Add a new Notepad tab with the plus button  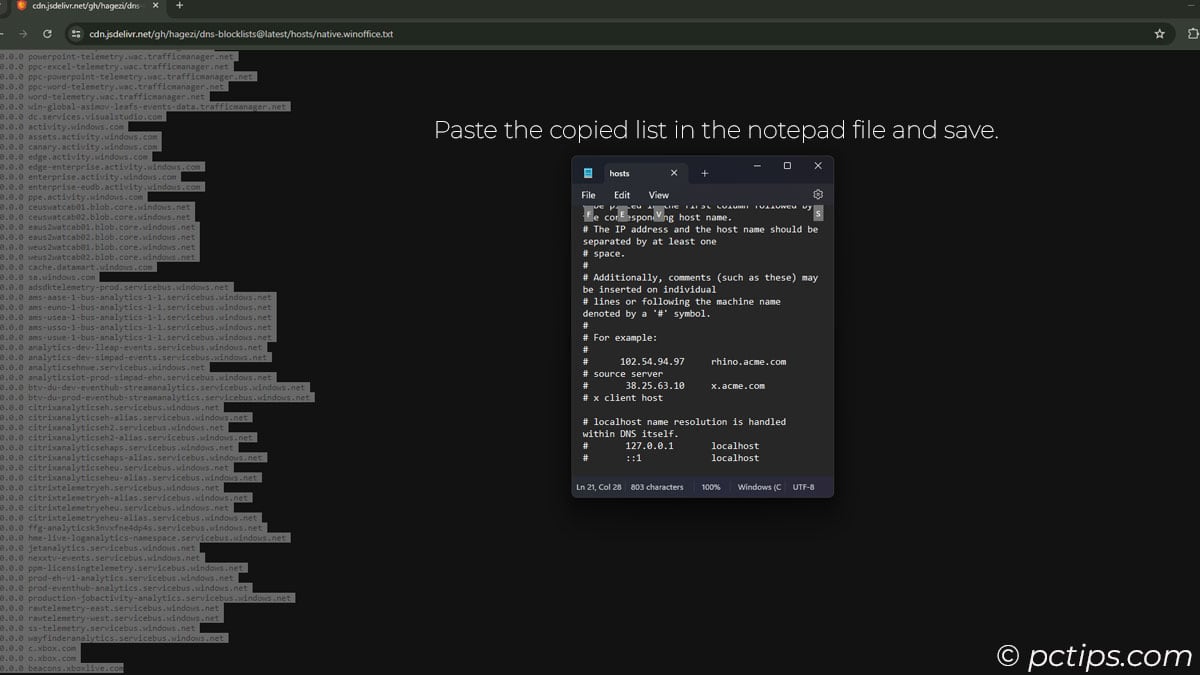(x=704, y=173)
